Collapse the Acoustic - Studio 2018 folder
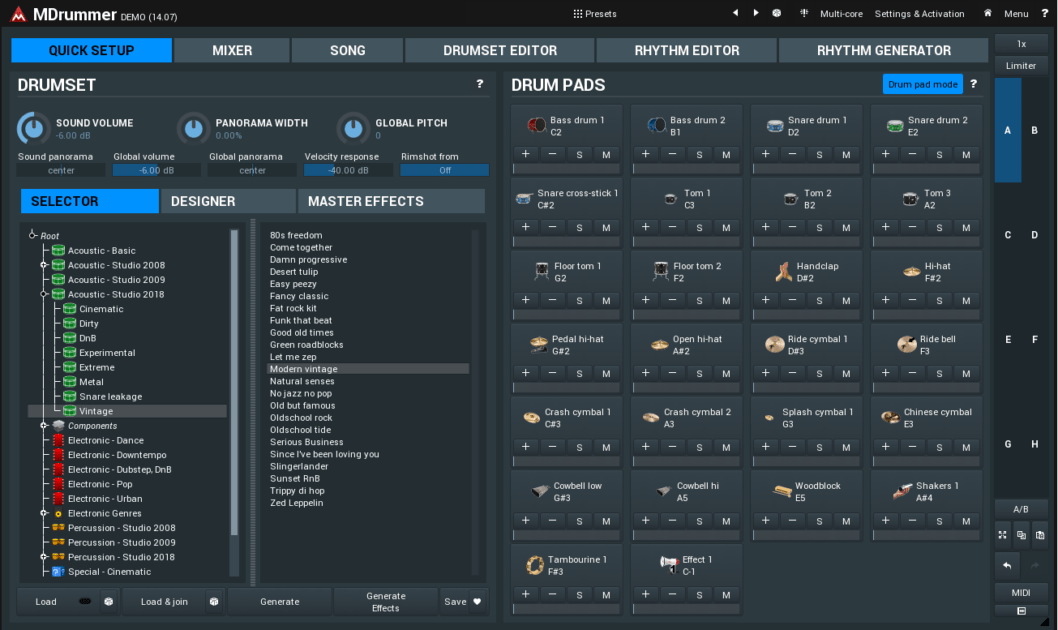The height and width of the screenshot is (630, 1058). click(x=44, y=294)
